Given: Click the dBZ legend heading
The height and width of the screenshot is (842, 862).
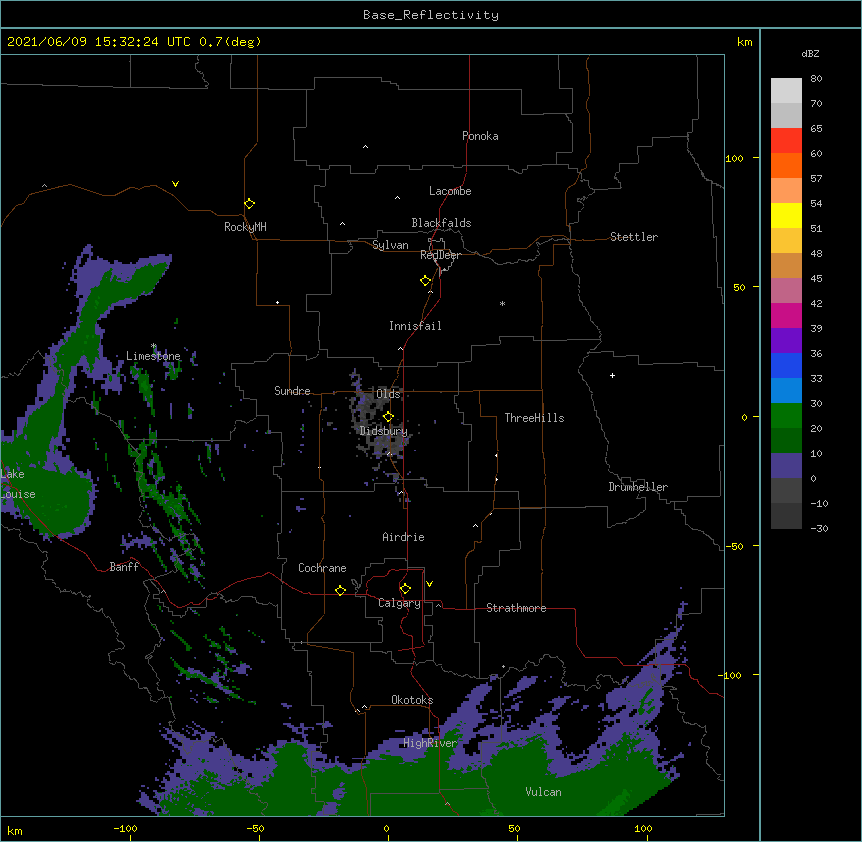Looking at the screenshot, I should (810, 53).
